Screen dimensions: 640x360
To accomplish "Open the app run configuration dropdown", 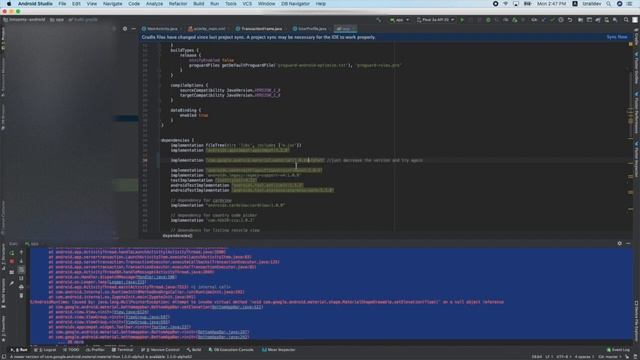I will click(400, 20).
